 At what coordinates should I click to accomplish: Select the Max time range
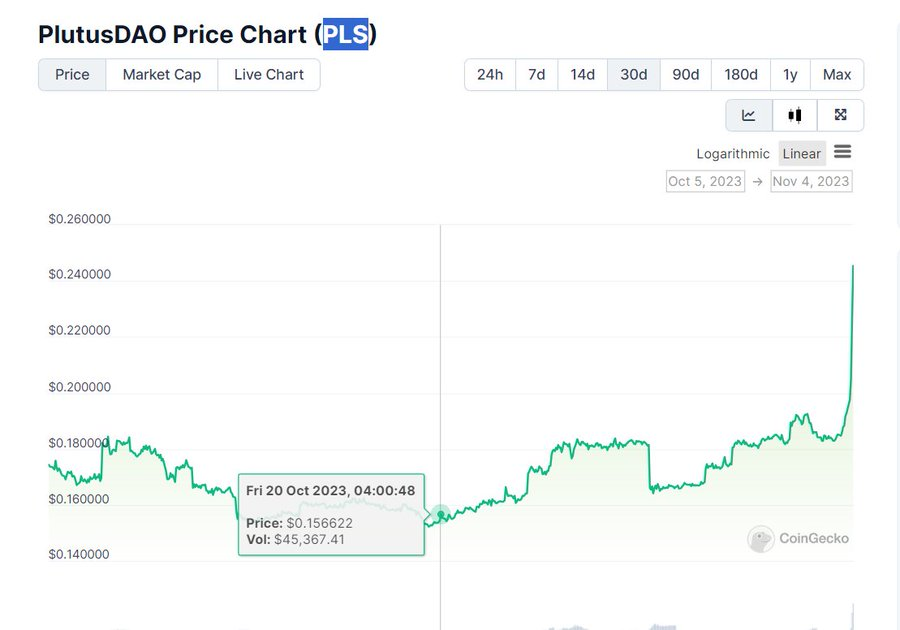[836, 75]
